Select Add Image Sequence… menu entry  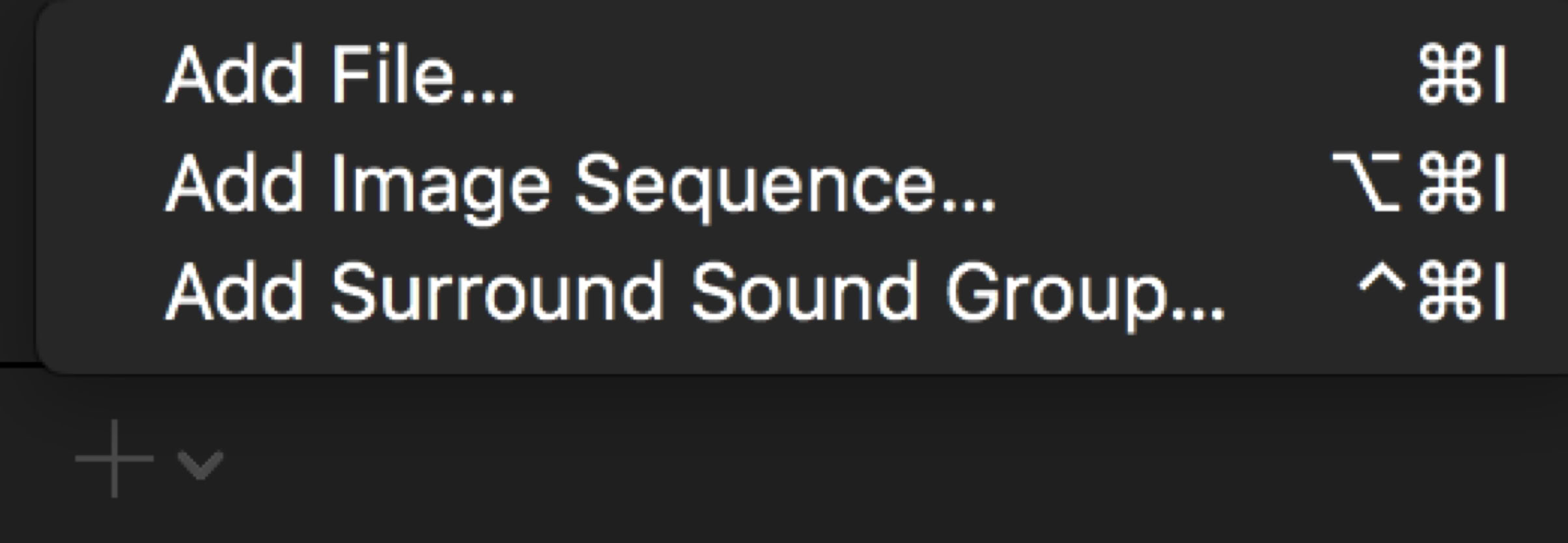point(580,185)
